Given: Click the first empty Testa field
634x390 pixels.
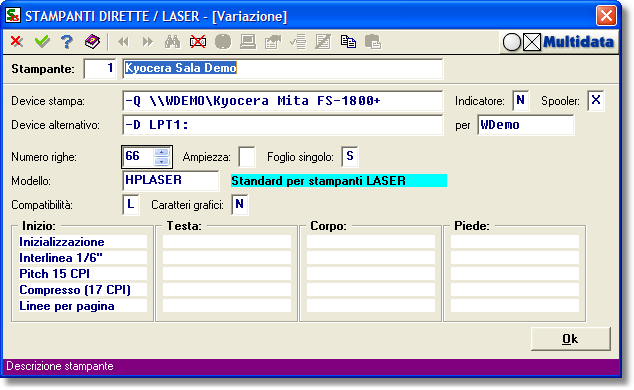Looking at the screenshot, I should tap(227, 242).
